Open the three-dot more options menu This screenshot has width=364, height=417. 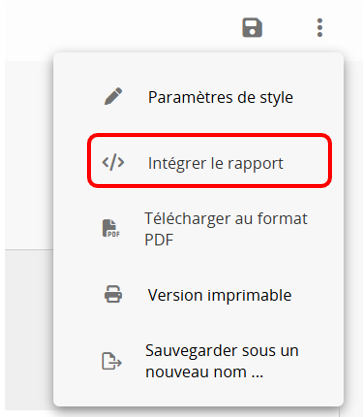(320, 28)
